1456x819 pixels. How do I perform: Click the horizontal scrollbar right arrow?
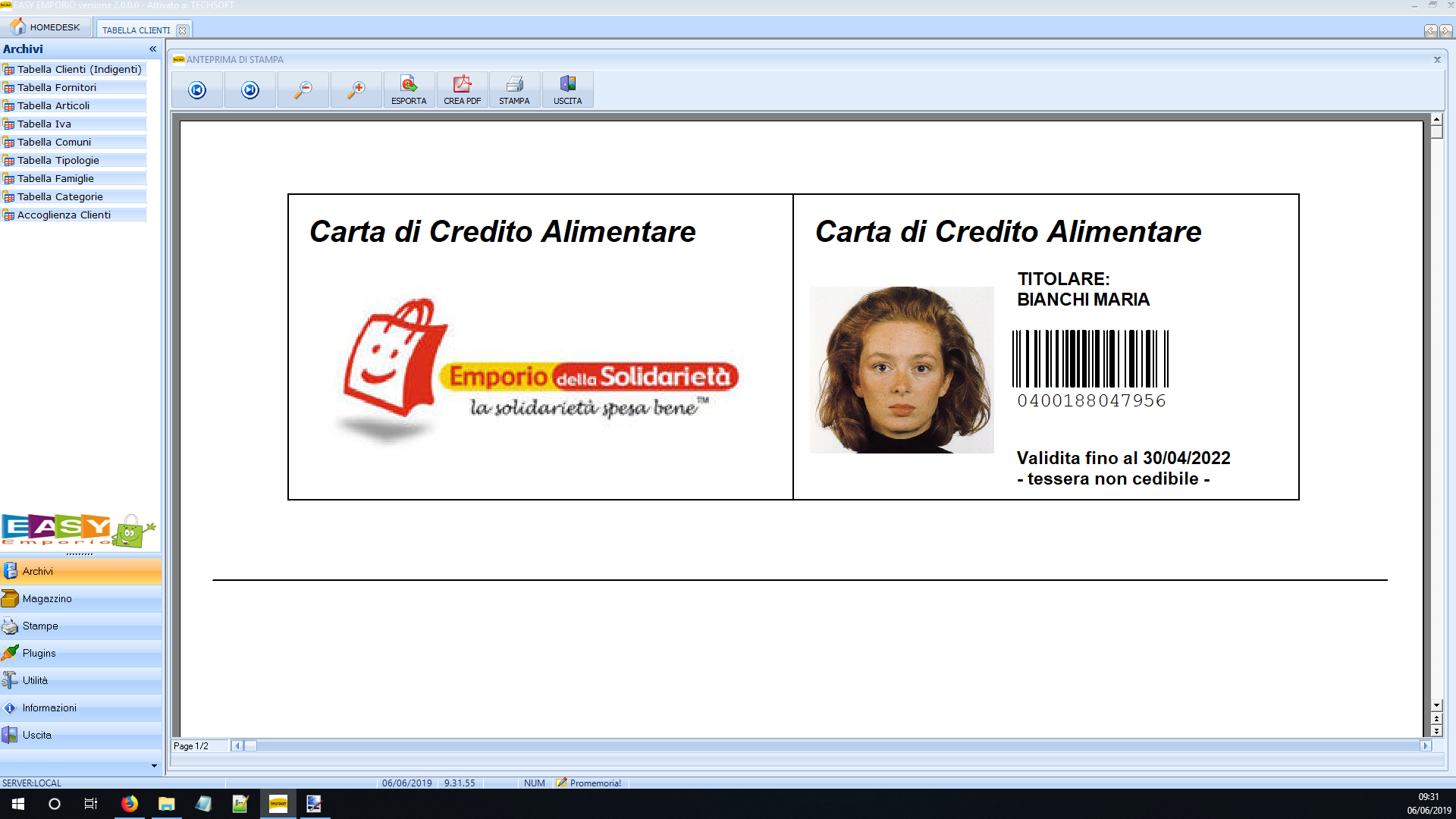(1425, 745)
